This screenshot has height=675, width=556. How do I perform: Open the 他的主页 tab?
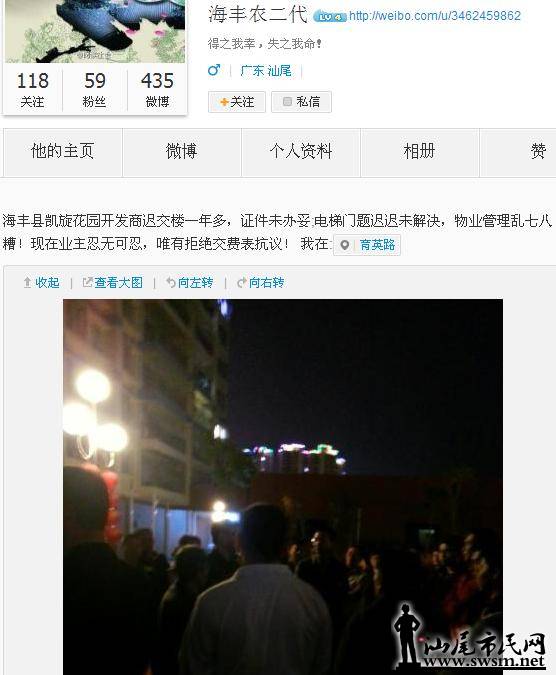point(63,152)
